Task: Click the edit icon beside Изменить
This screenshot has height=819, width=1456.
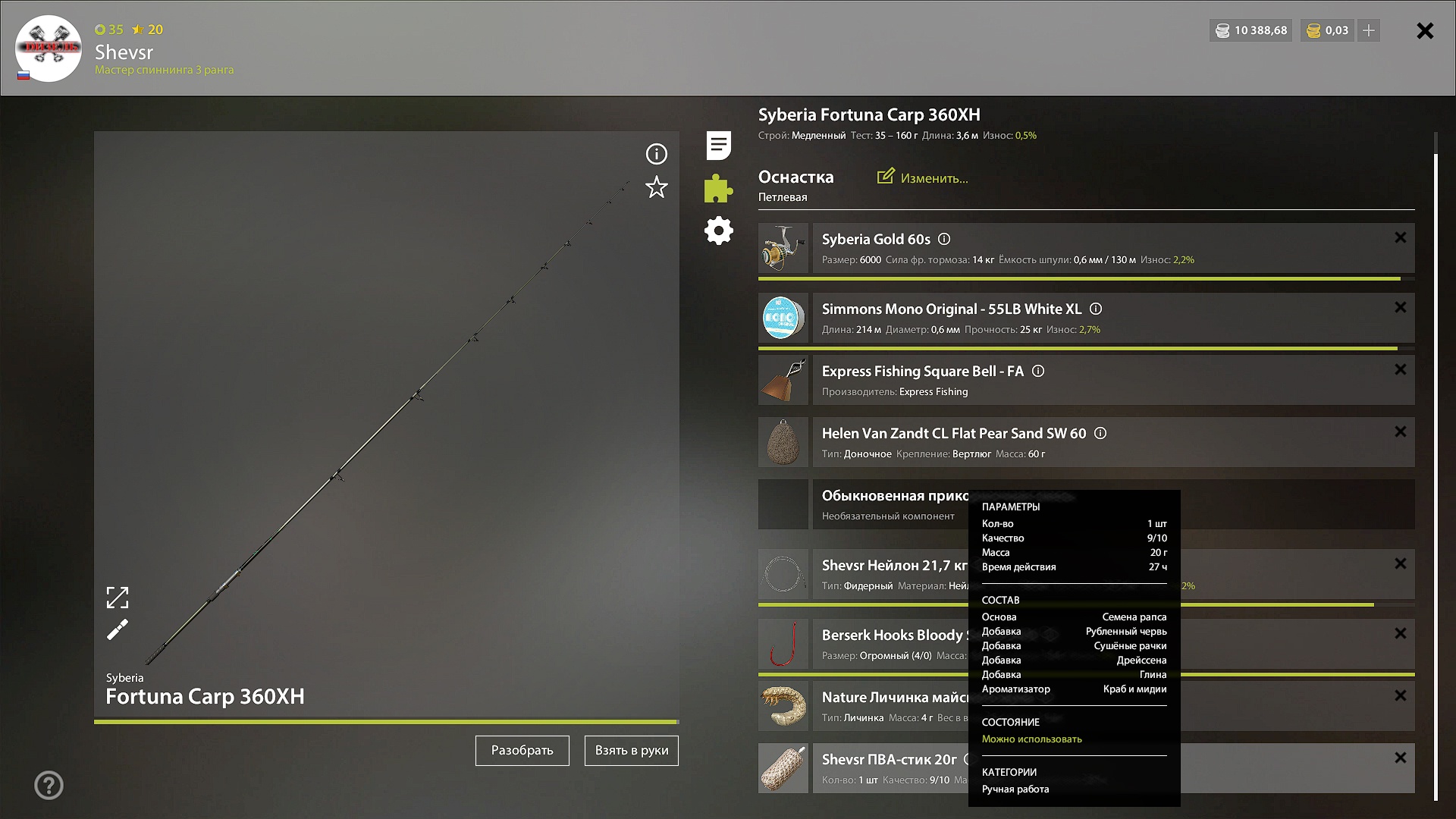Action: point(886,176)
